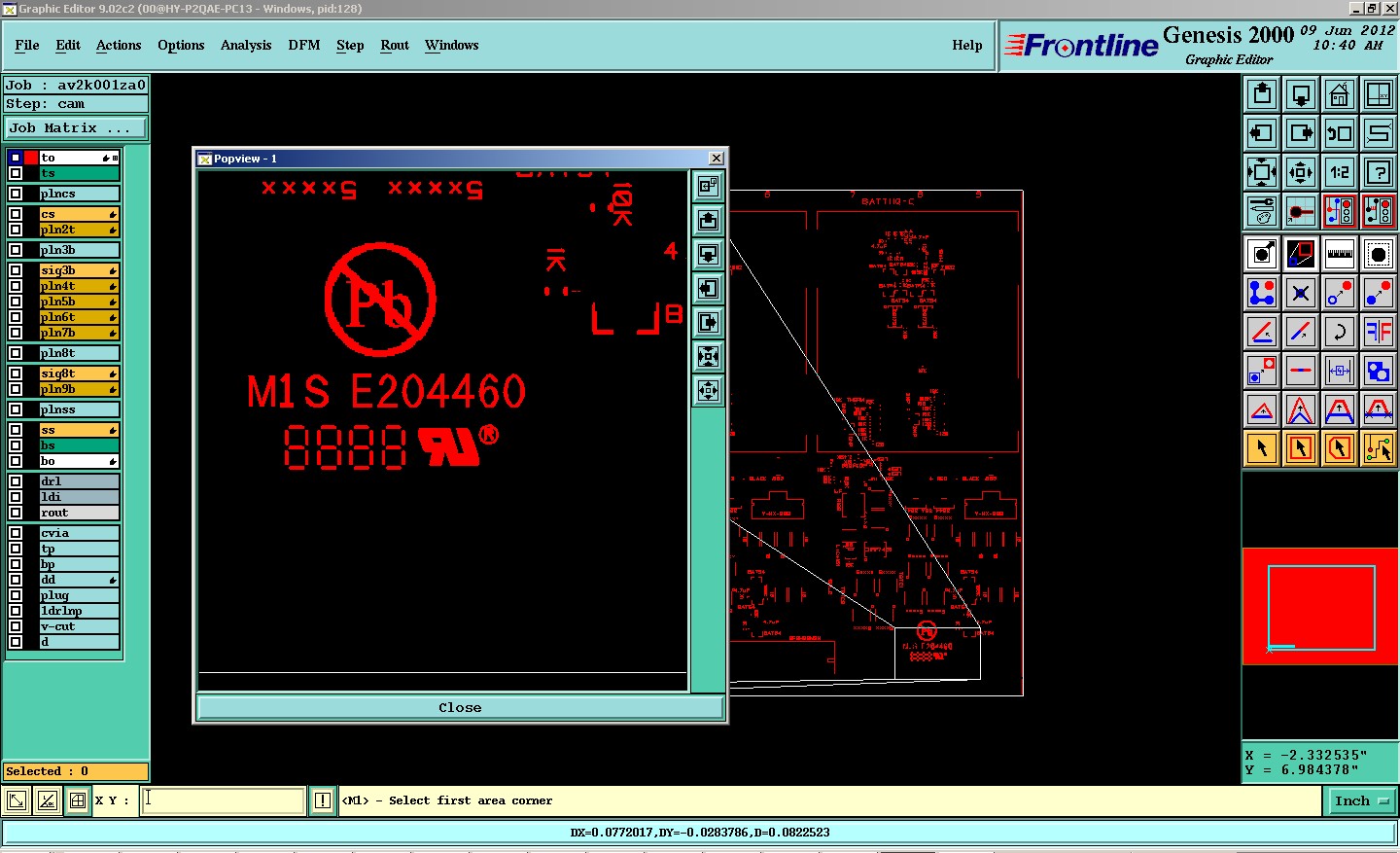Toggle the checkbox for layer rout

(16, 513)
